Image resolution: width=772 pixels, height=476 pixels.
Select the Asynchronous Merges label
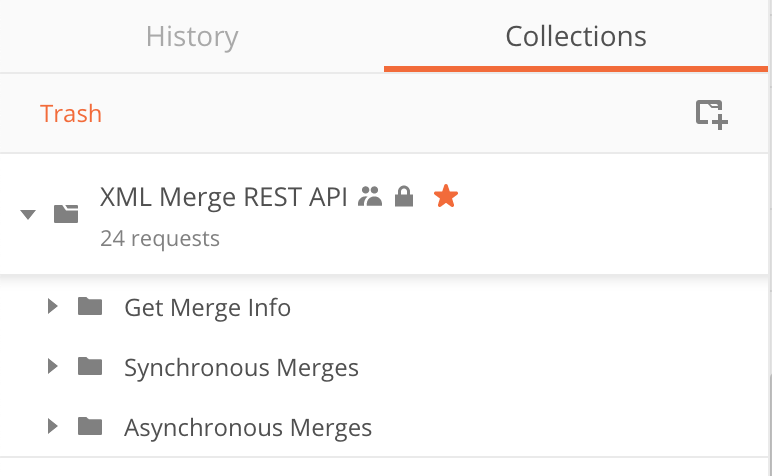pyautogui.click(x=248, y=428)
